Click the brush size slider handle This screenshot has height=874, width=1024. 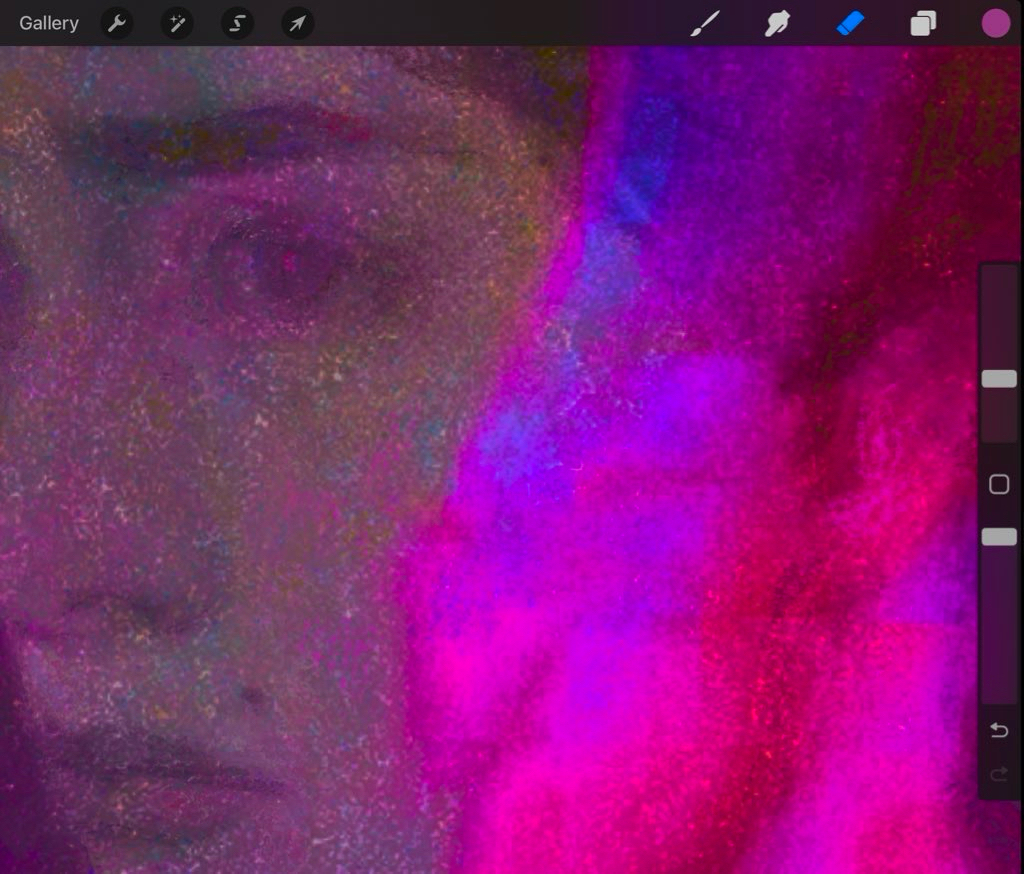click(998, 379)
